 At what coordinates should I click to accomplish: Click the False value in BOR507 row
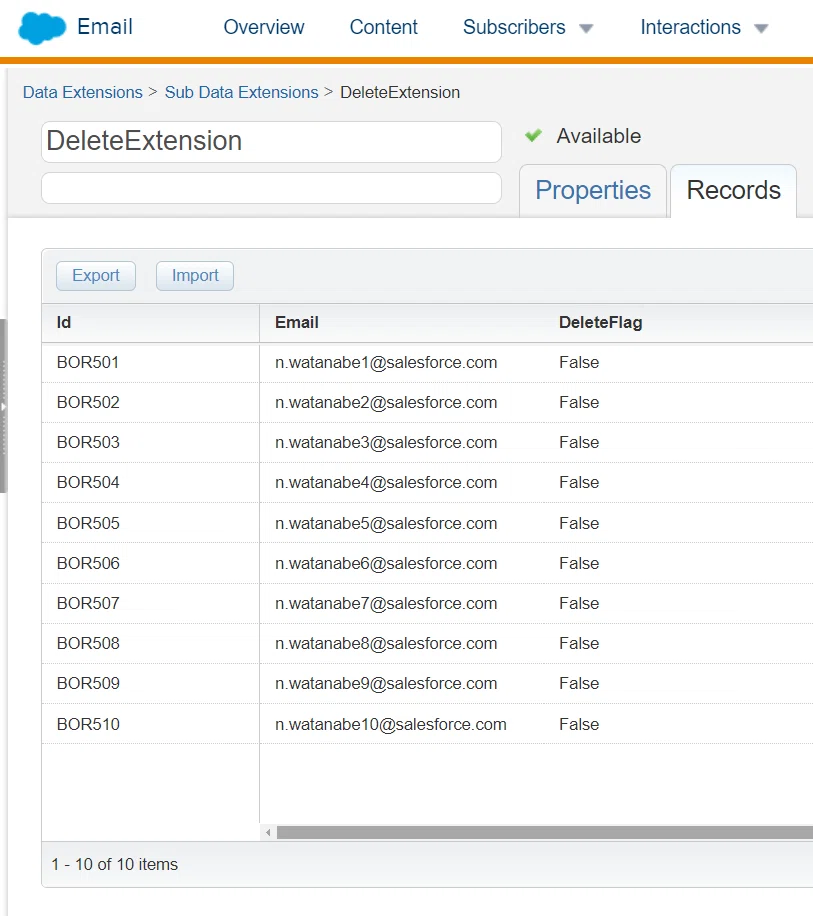point(579,603)
